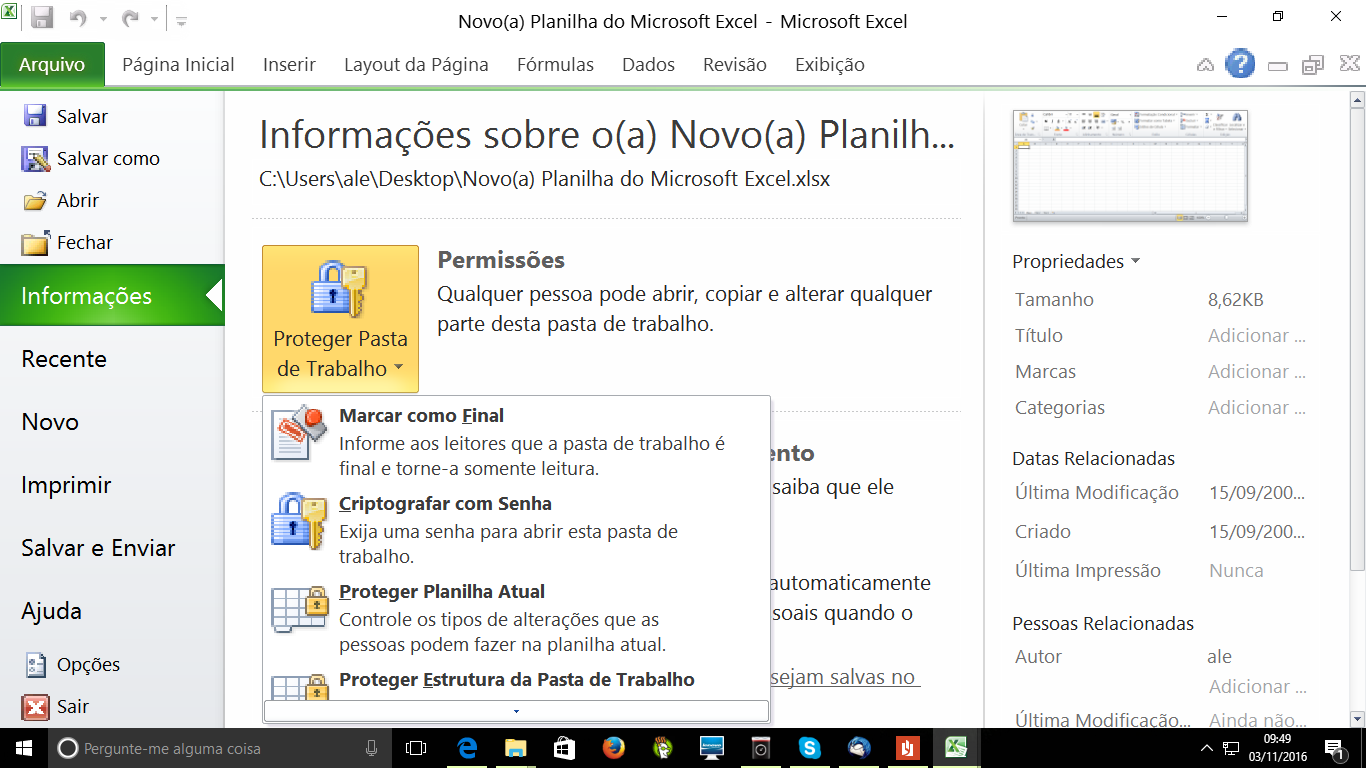Choose Proteger Estrutura da Pasta de Trabalho
The height and width of the screenshot is (768, 1366).
point(516,680)
